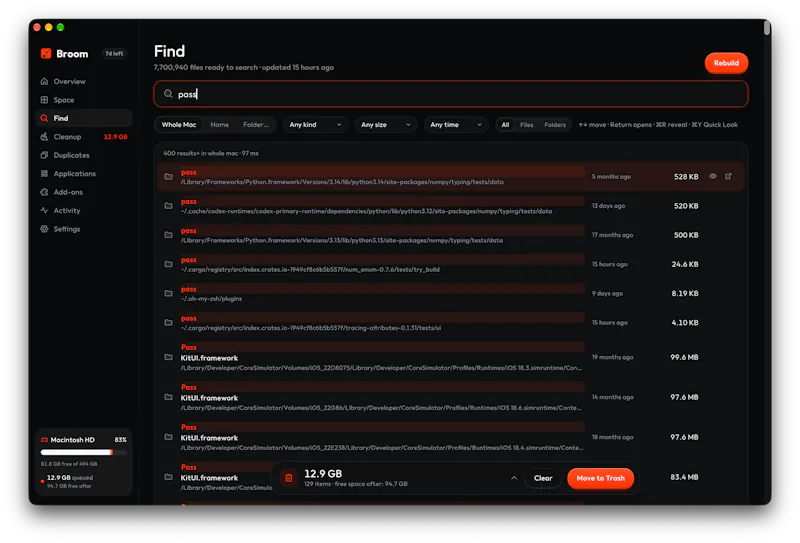Click the trash icon in the queue bar

point(289,478)
